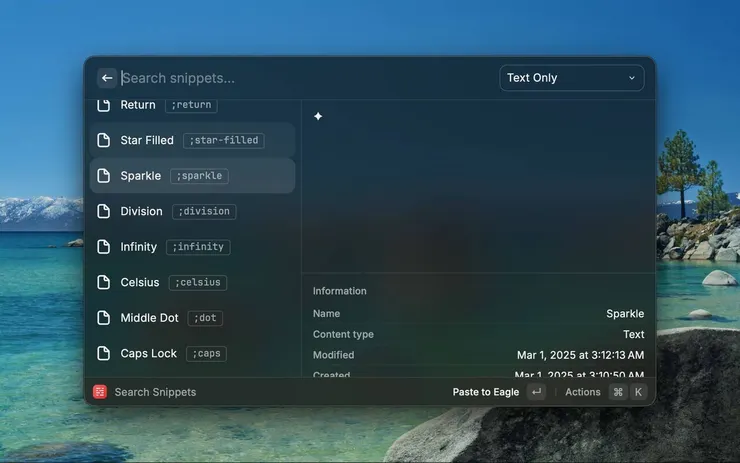This screenshot has width=740, height=463.
Task: Select the Sparkle snippet
Action: coord(193,176)
